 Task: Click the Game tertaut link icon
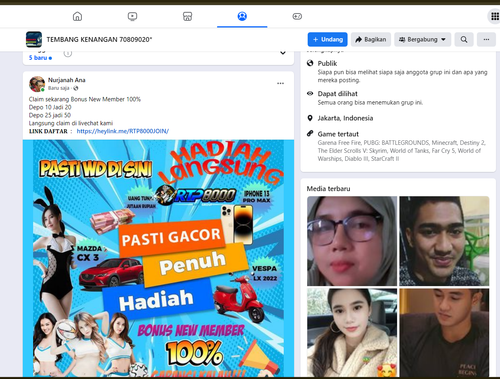pos(310,134)
